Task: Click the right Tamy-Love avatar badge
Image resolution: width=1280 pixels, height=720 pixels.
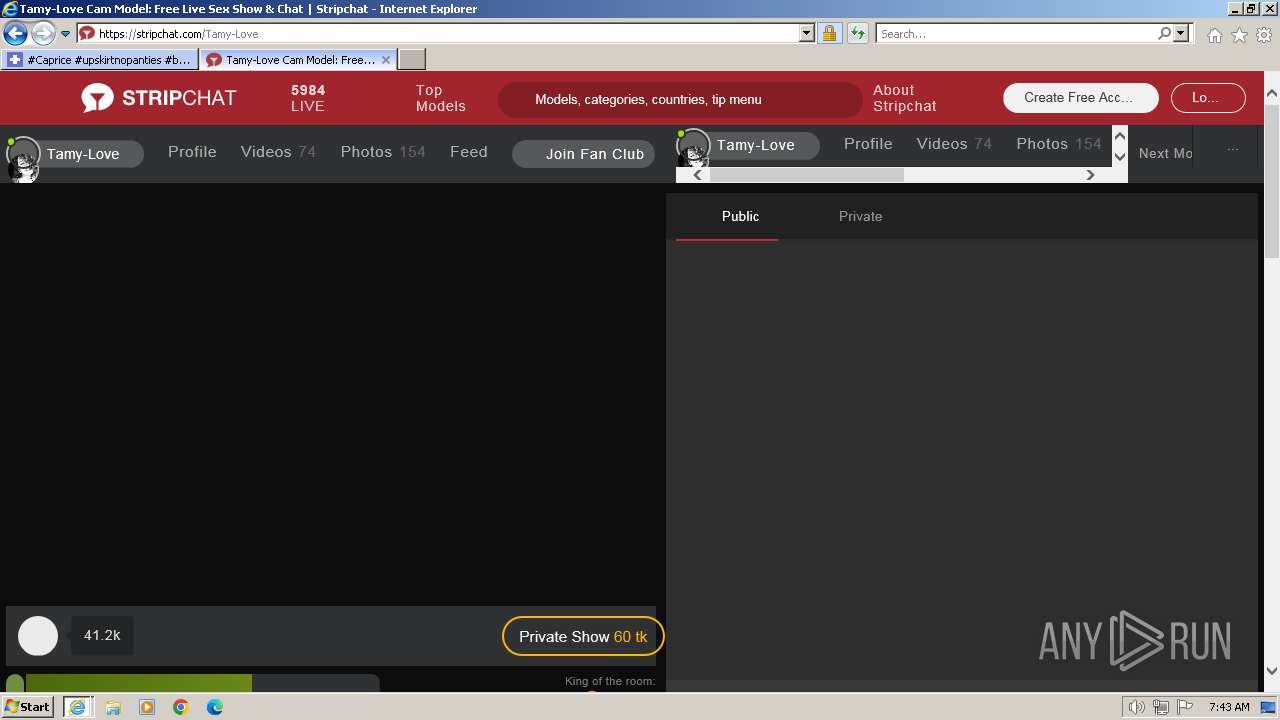Action: [x=748, y=145]
